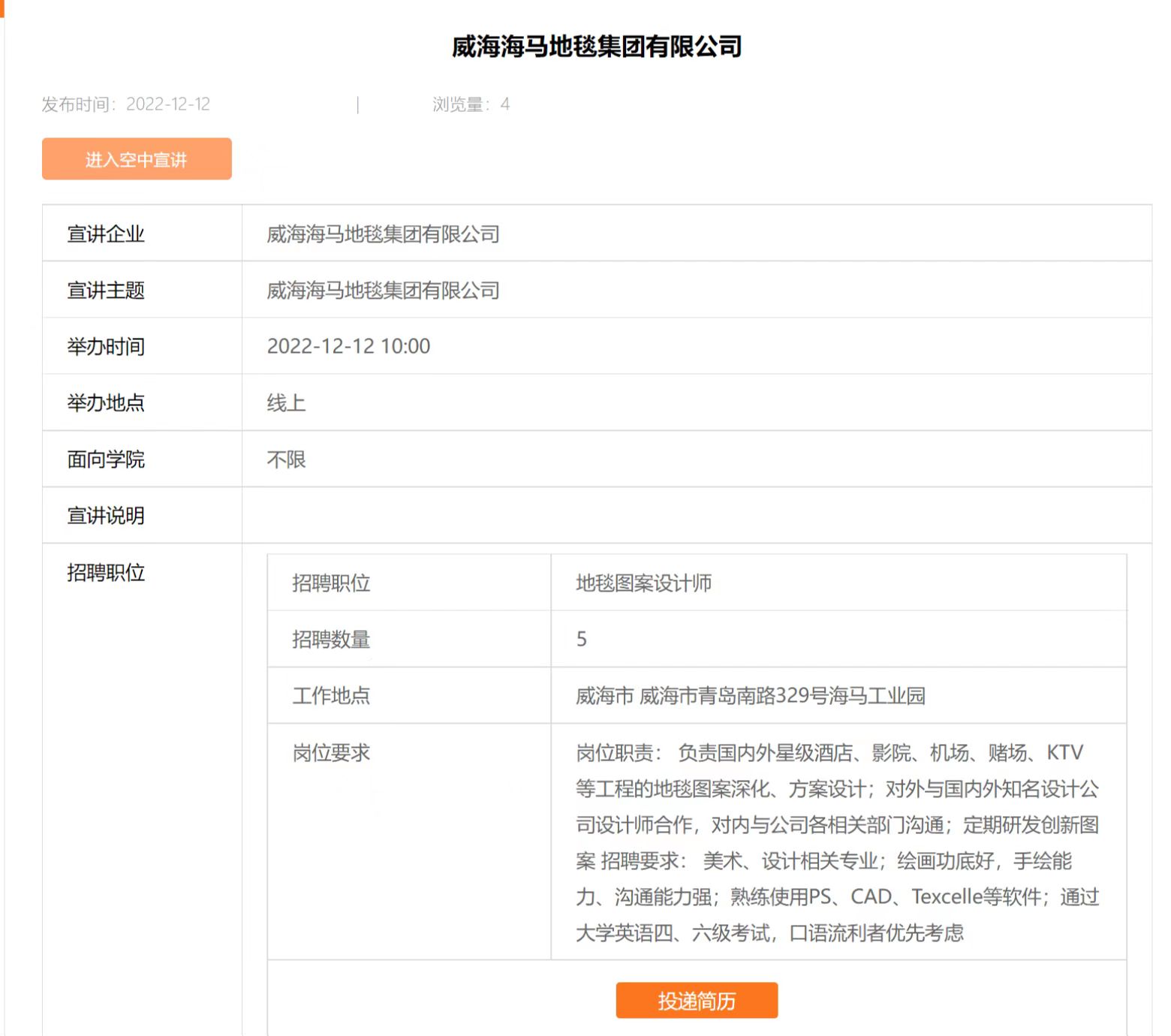Viewport: 1171px width, 1036px height.
Task: Click the inner table 招聘职位 label
Action: (331, 583)
